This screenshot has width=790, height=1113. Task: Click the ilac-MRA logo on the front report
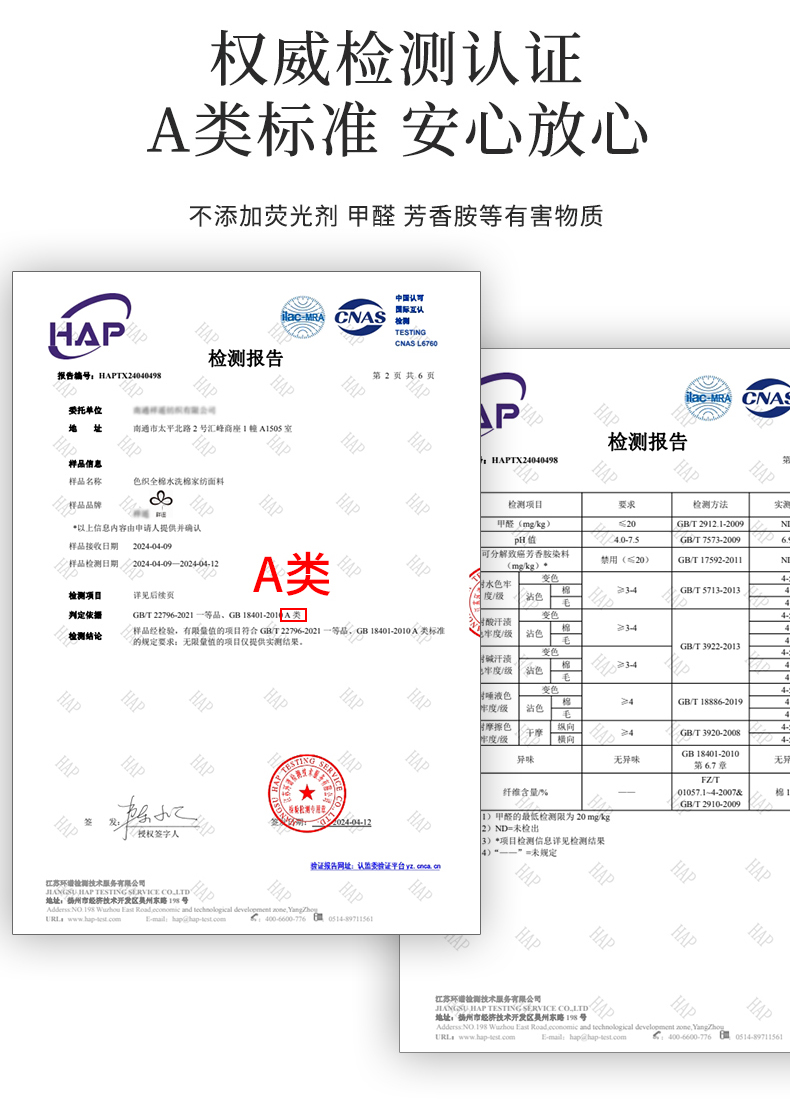303,317
